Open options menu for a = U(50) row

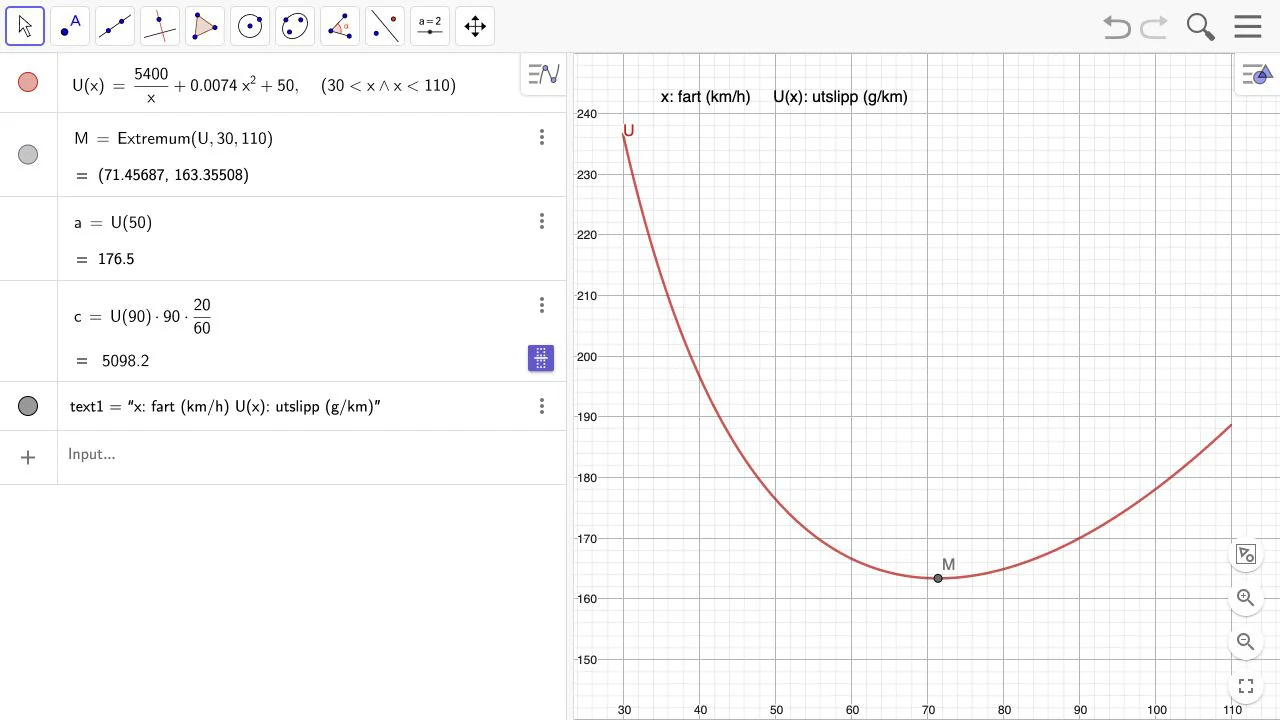pos(542,221)
